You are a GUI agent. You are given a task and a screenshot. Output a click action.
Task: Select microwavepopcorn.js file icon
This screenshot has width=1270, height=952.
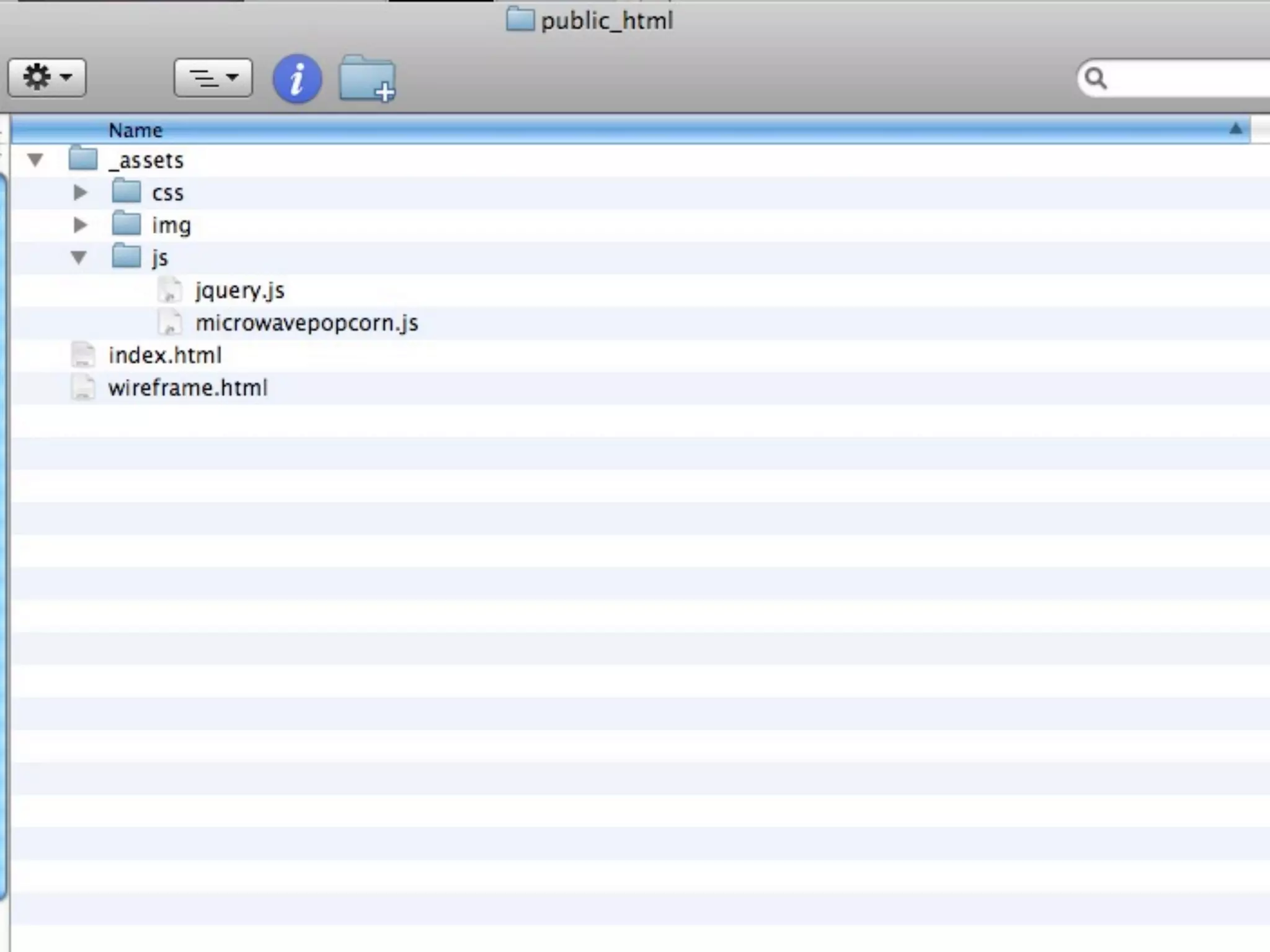pos(169,322)
